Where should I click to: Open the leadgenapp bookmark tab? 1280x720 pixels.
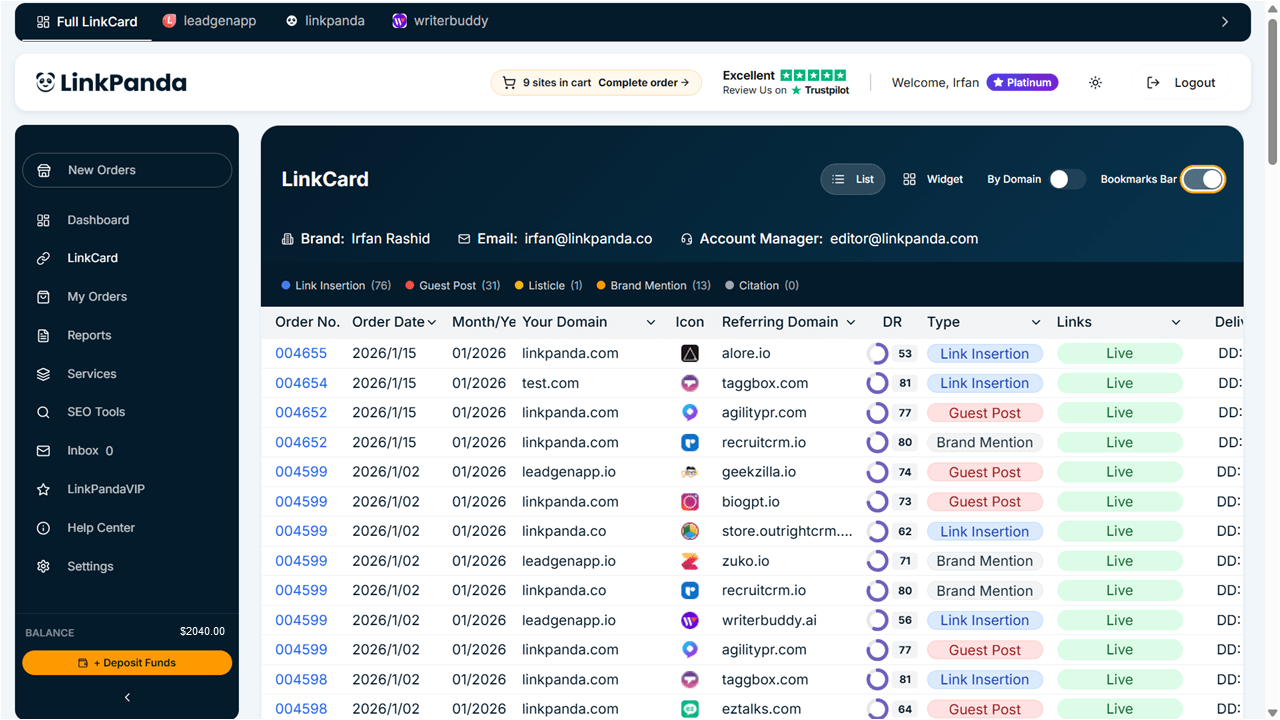(x=209, y=21)
